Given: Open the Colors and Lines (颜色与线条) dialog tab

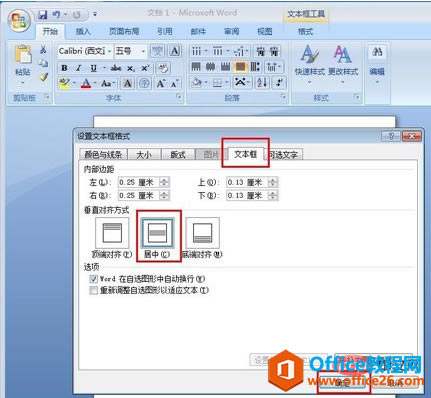Looking at the screenshot, I should tap(103, 155).
